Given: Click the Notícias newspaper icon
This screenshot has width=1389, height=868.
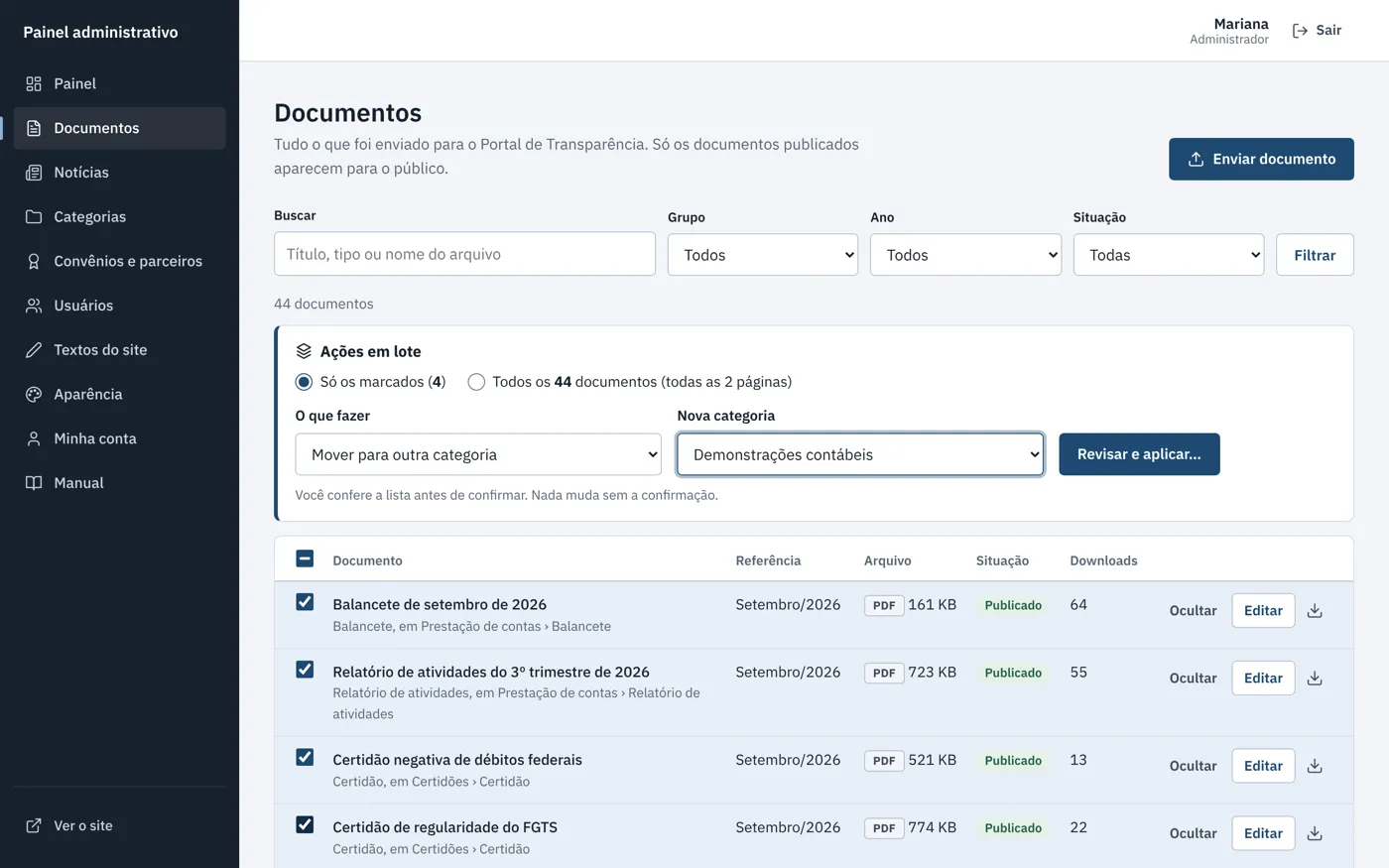Looking at the screenshot, I should [x=34, y=173].
